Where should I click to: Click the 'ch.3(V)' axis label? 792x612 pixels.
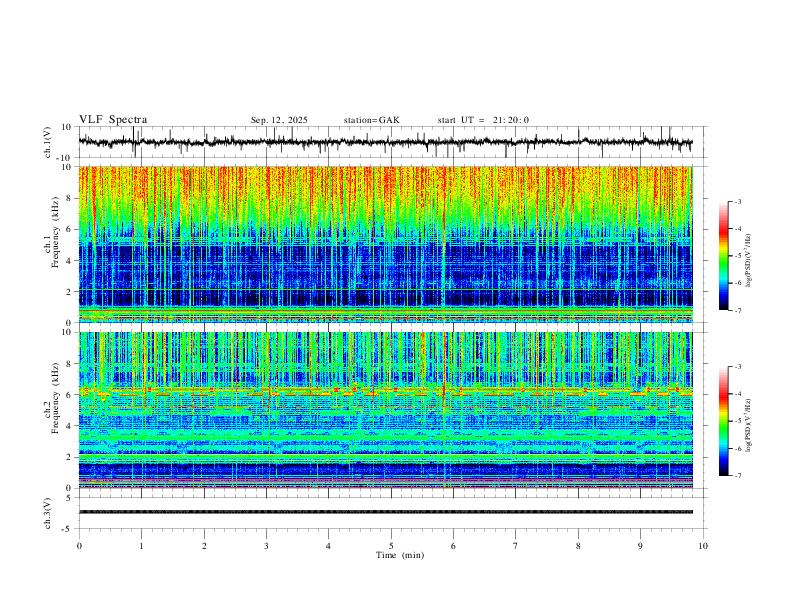pos(47,513)
